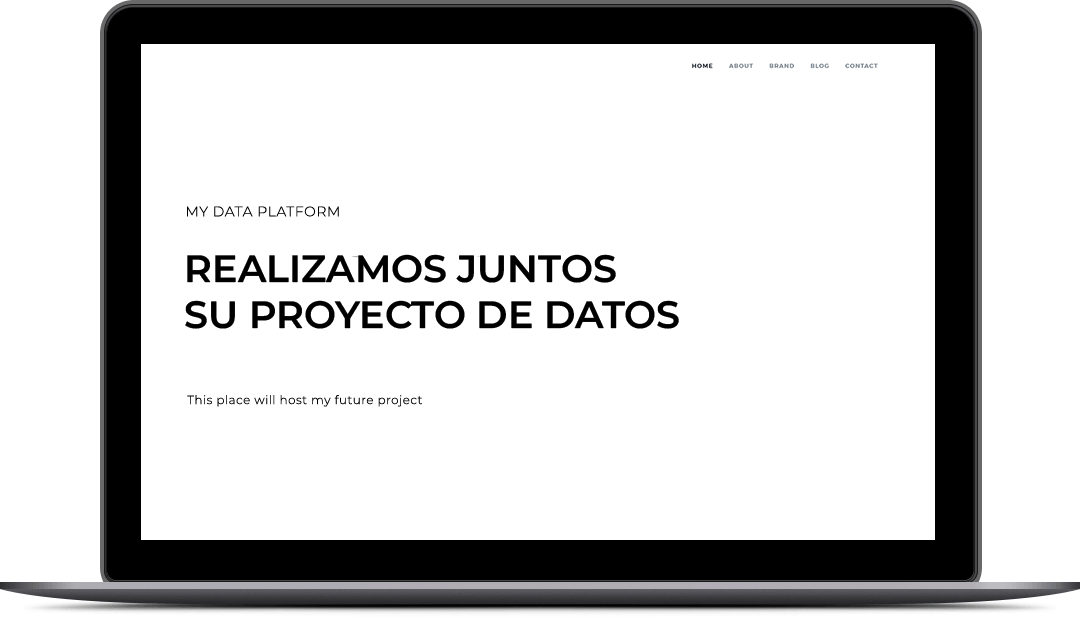The image size is (1080, 618).
Task: Click the REALIZAMOS JUNTOS headline line
Action: point(400,269)
